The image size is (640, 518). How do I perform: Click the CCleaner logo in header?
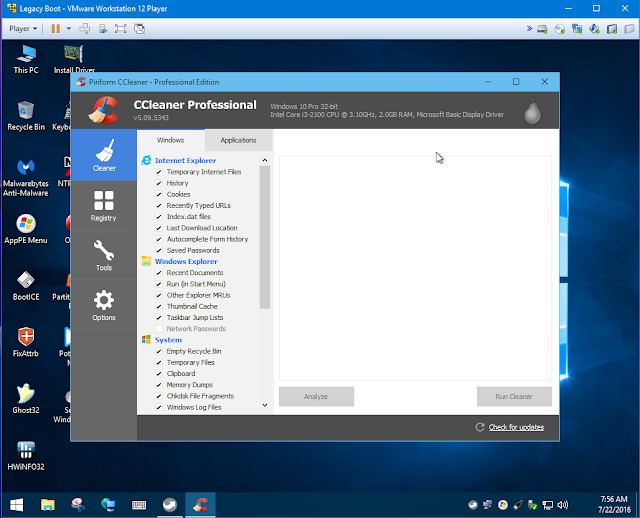click(104, 110)
